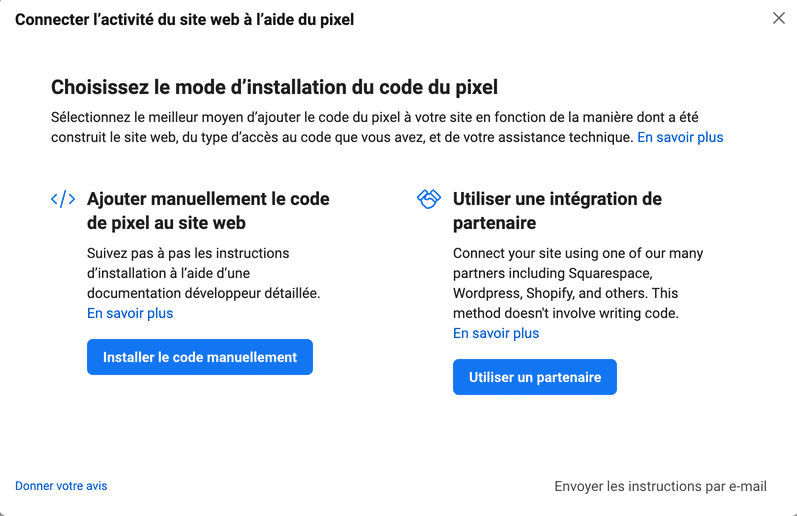Click the Sélectionnez le meilleur moyen paragraph

pos(387,127)
